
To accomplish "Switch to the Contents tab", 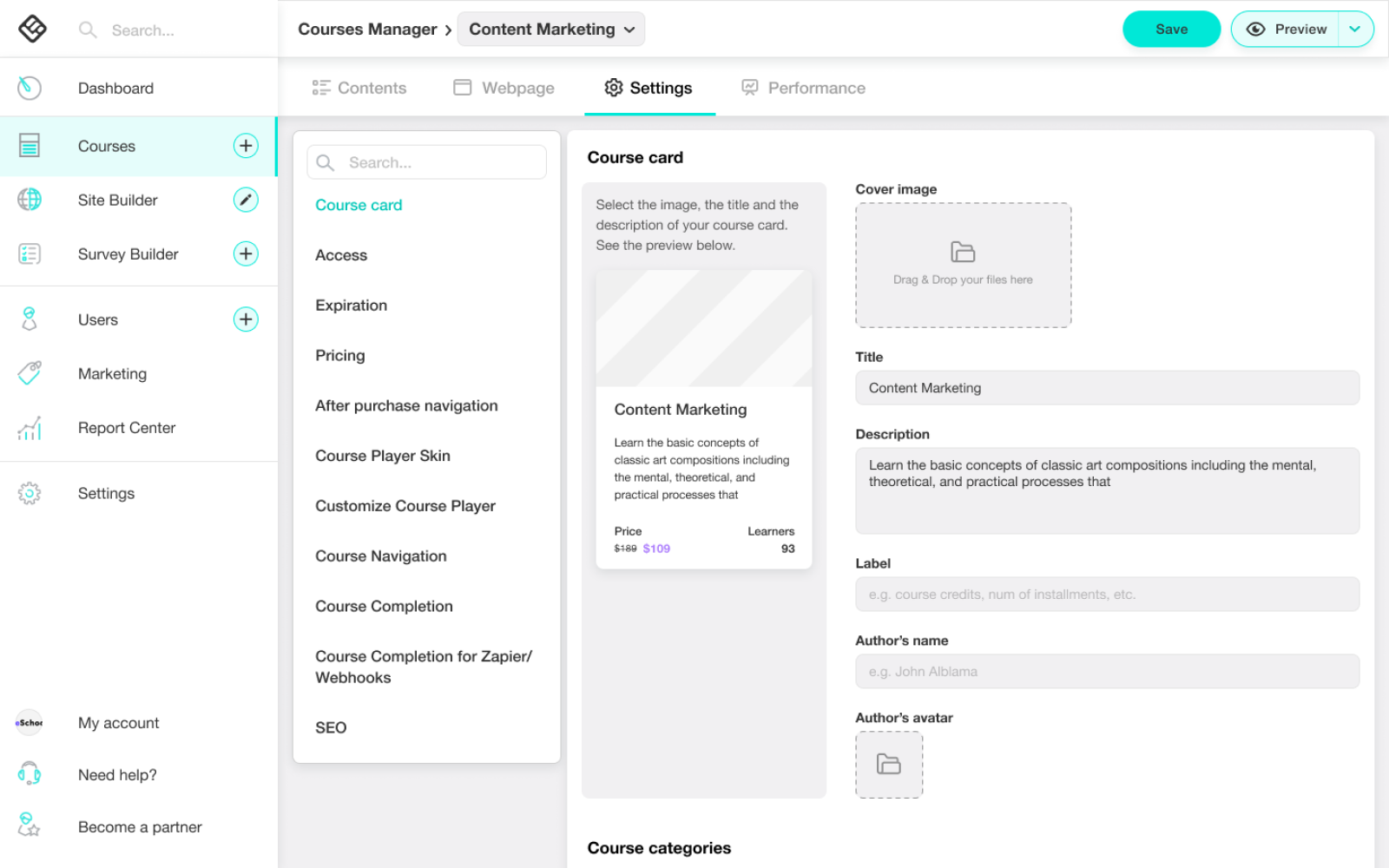I will point(359,88).
